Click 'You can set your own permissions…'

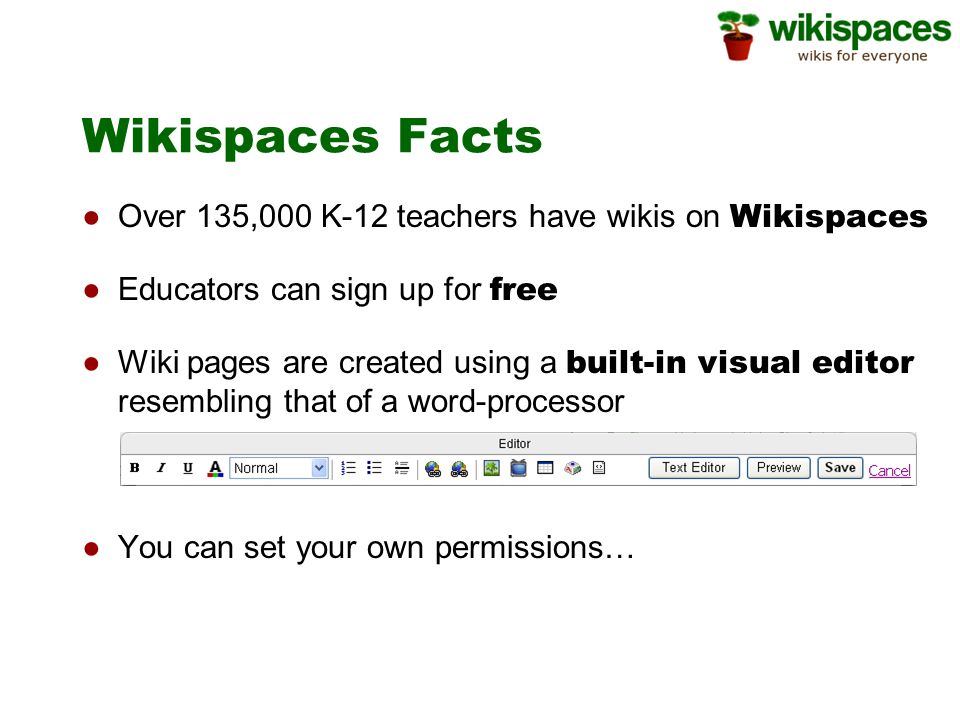[x=376, y=547]
